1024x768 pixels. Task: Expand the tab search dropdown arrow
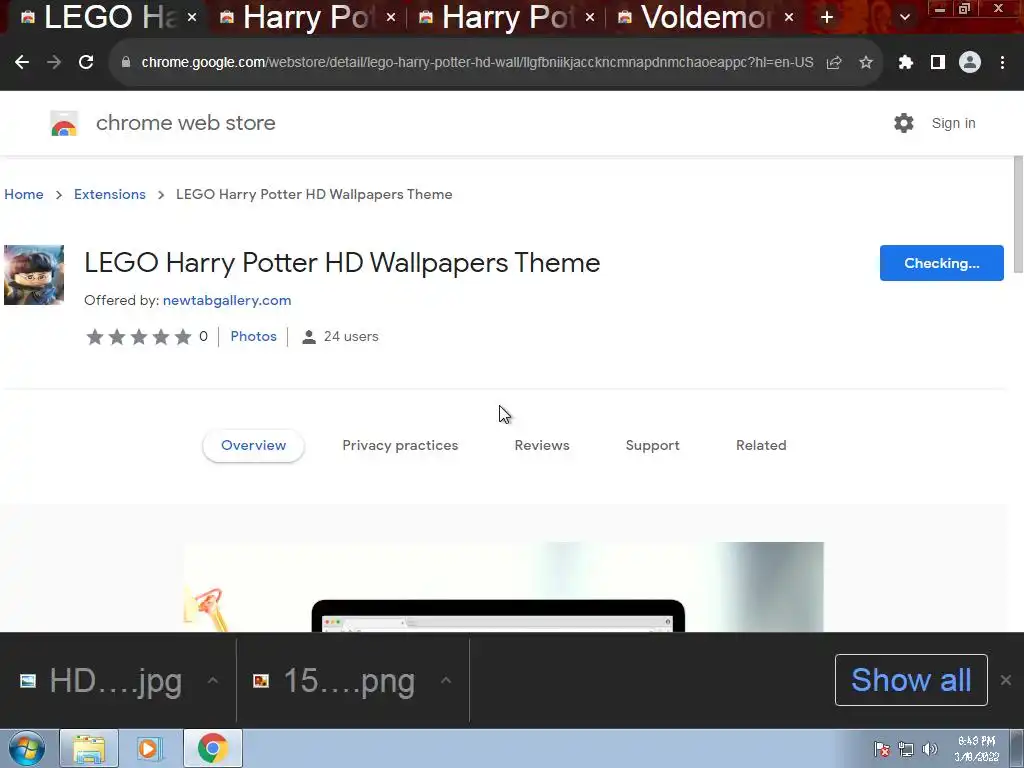click(905, 18)
